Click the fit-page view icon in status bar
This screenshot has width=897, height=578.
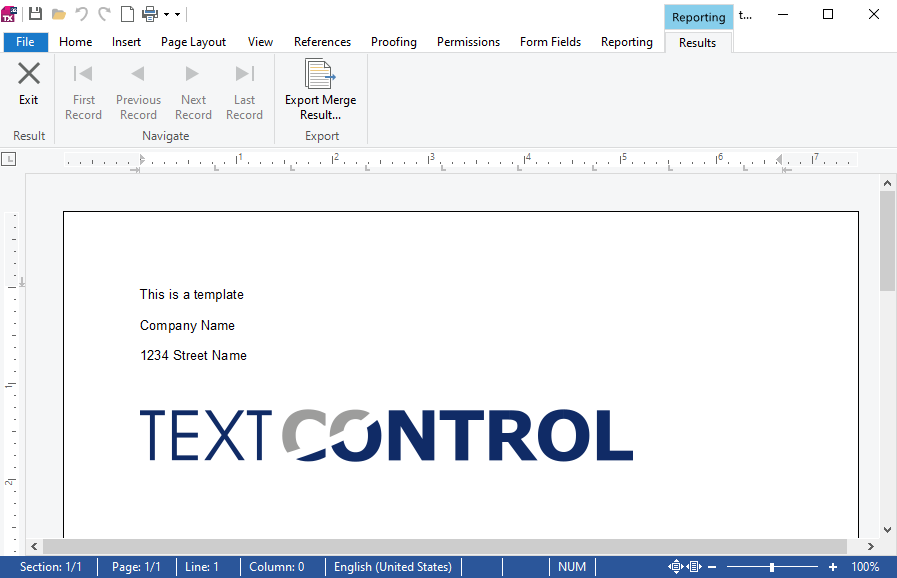click(676, 567)
